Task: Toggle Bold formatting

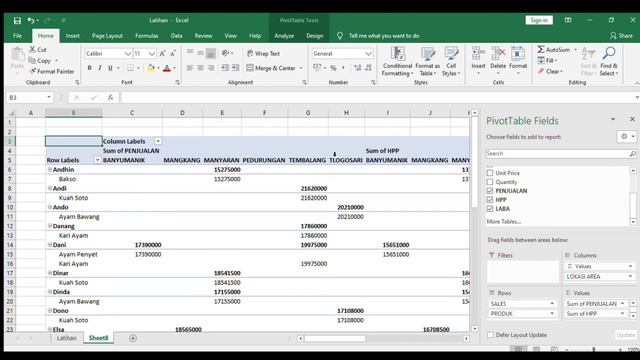Action: click(89, 68)
